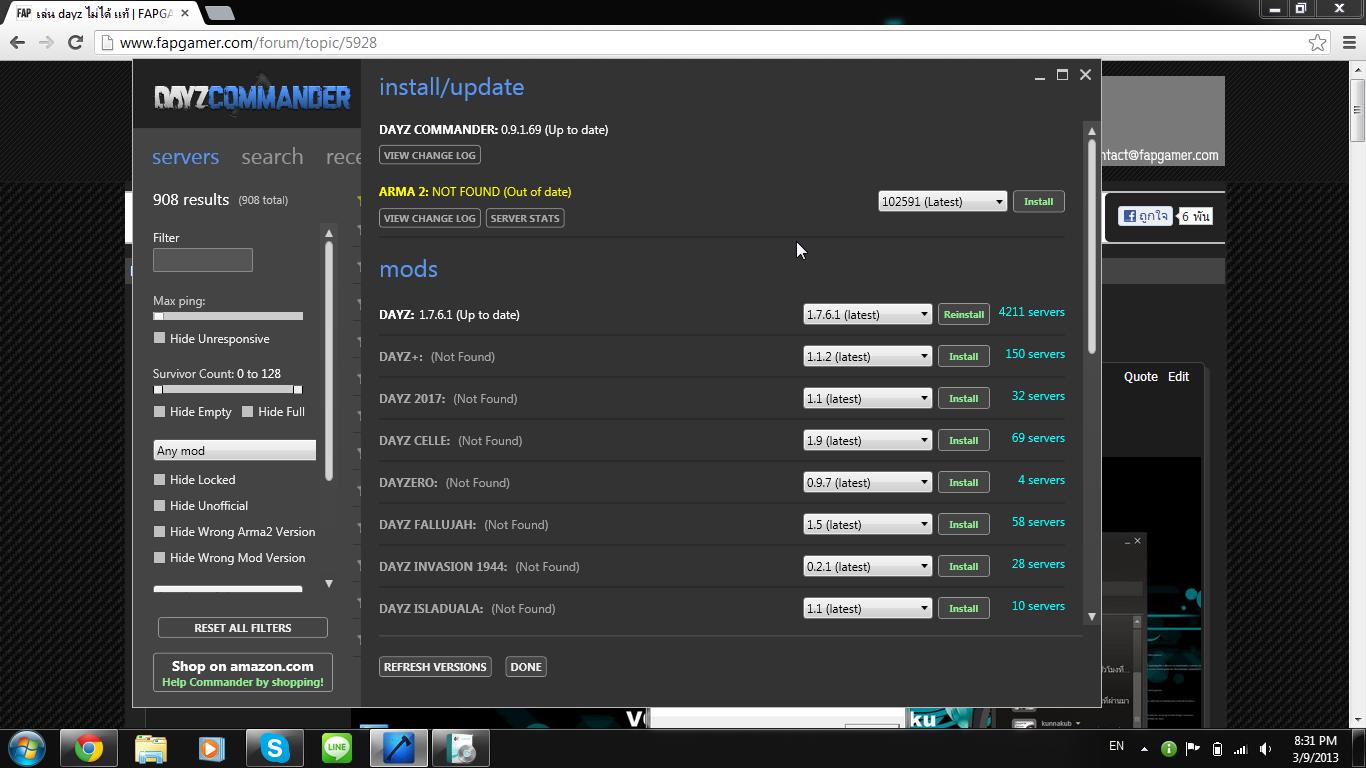Expand DAYZ INVASION 1944 version dropdown

(x=867, y=566)
